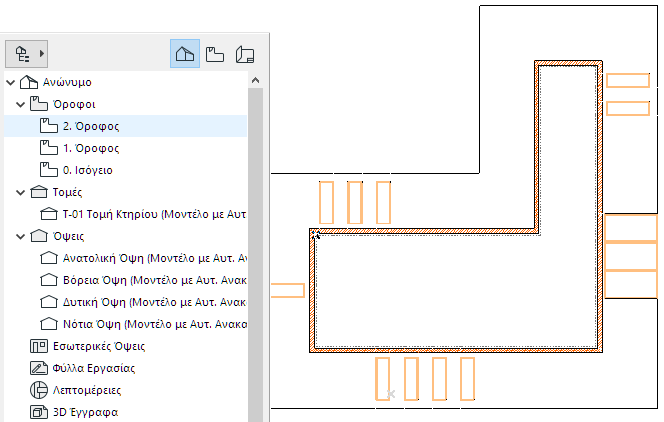Open section T-01 Τομή Κτηρίου
Viewport: 664px width, 422px height.
coord(155,214)
